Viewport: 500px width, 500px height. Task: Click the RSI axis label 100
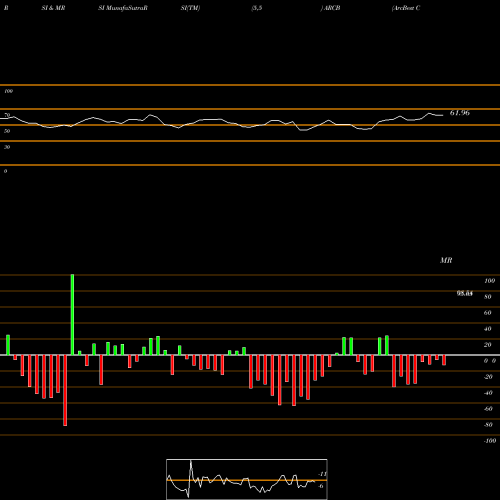(x=8, y=91)
